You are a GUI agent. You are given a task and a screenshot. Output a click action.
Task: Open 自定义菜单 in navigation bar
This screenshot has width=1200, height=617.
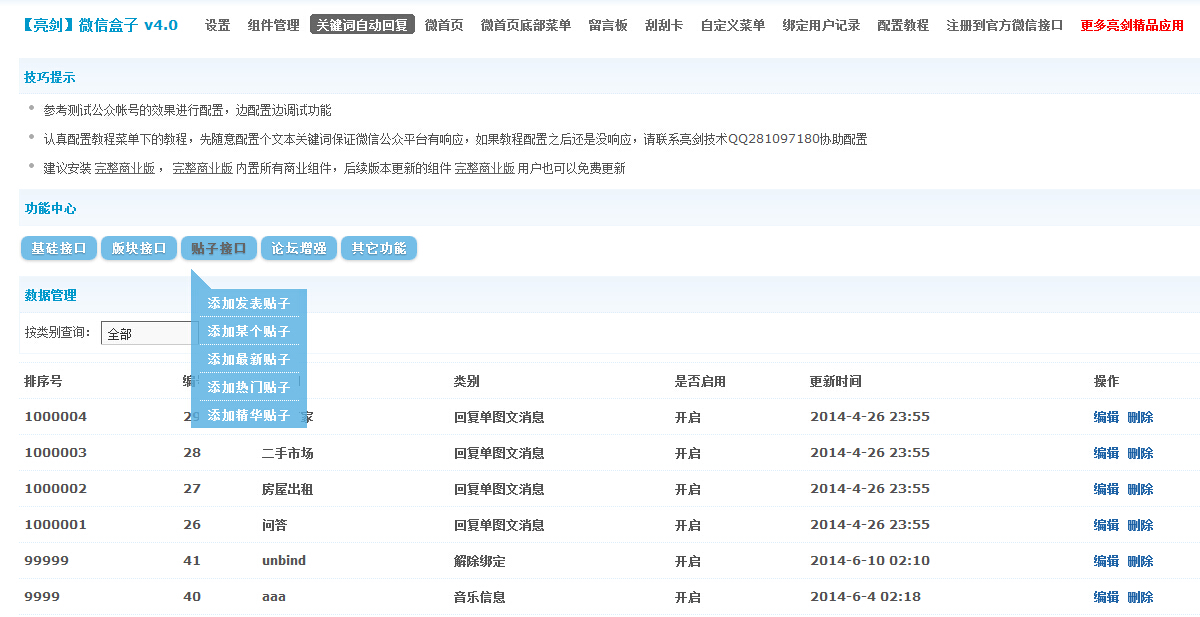(x=732, y=25)
